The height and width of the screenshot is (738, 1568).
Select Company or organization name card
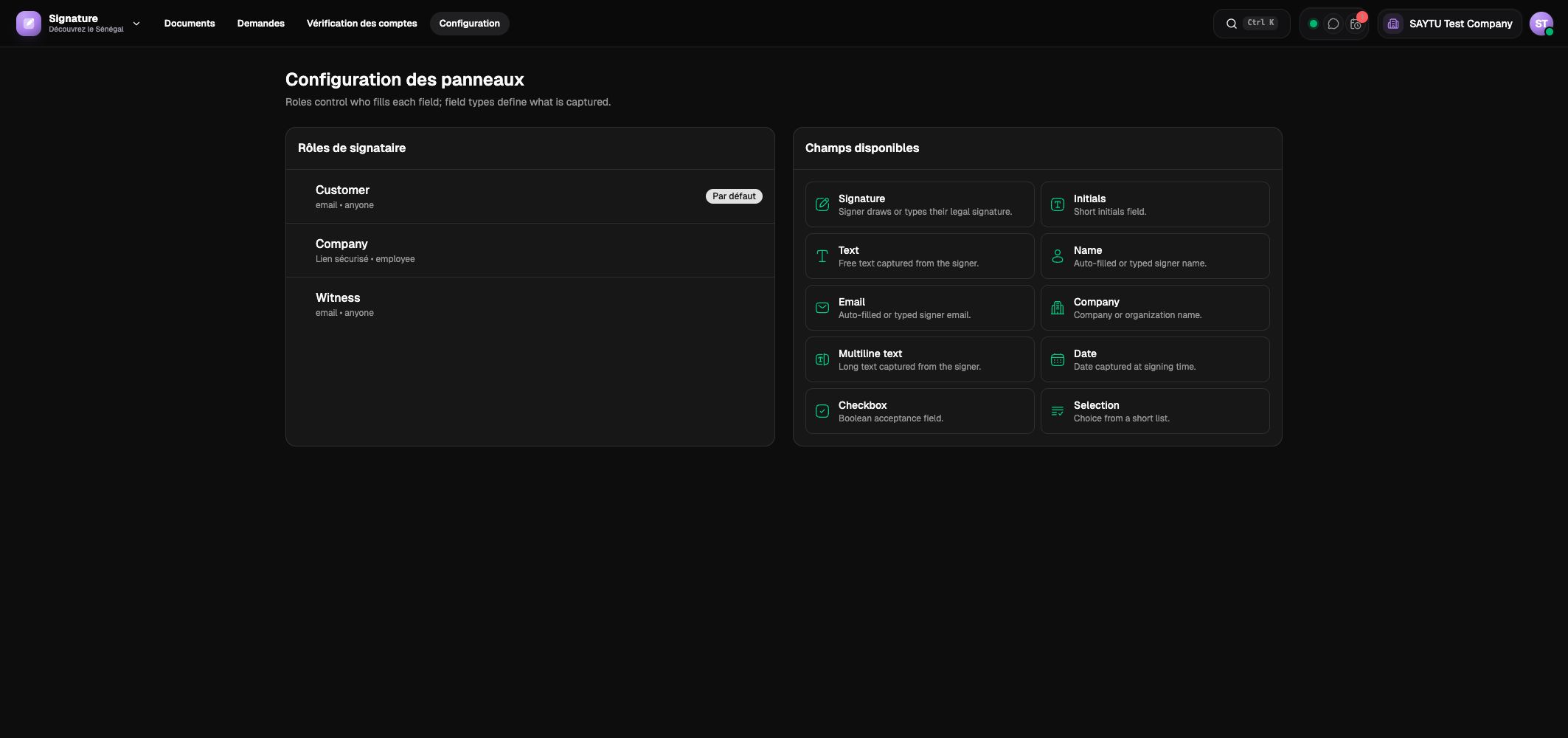tap(1155, 308)
